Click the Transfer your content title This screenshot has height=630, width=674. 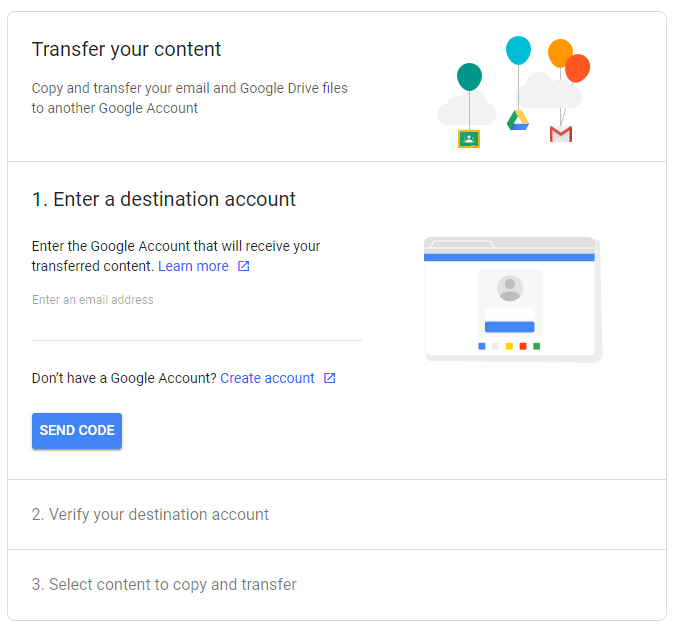click(x=126, y=49)
